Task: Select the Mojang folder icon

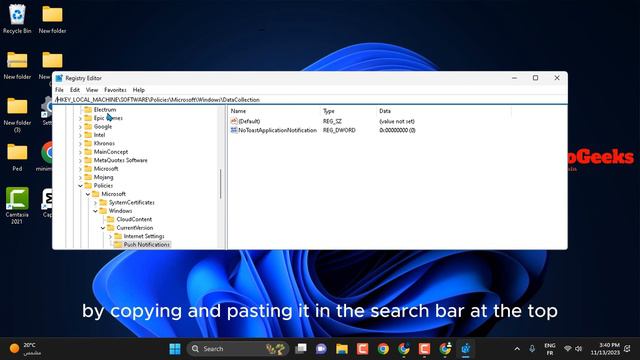Action: [x=88, y=177]
